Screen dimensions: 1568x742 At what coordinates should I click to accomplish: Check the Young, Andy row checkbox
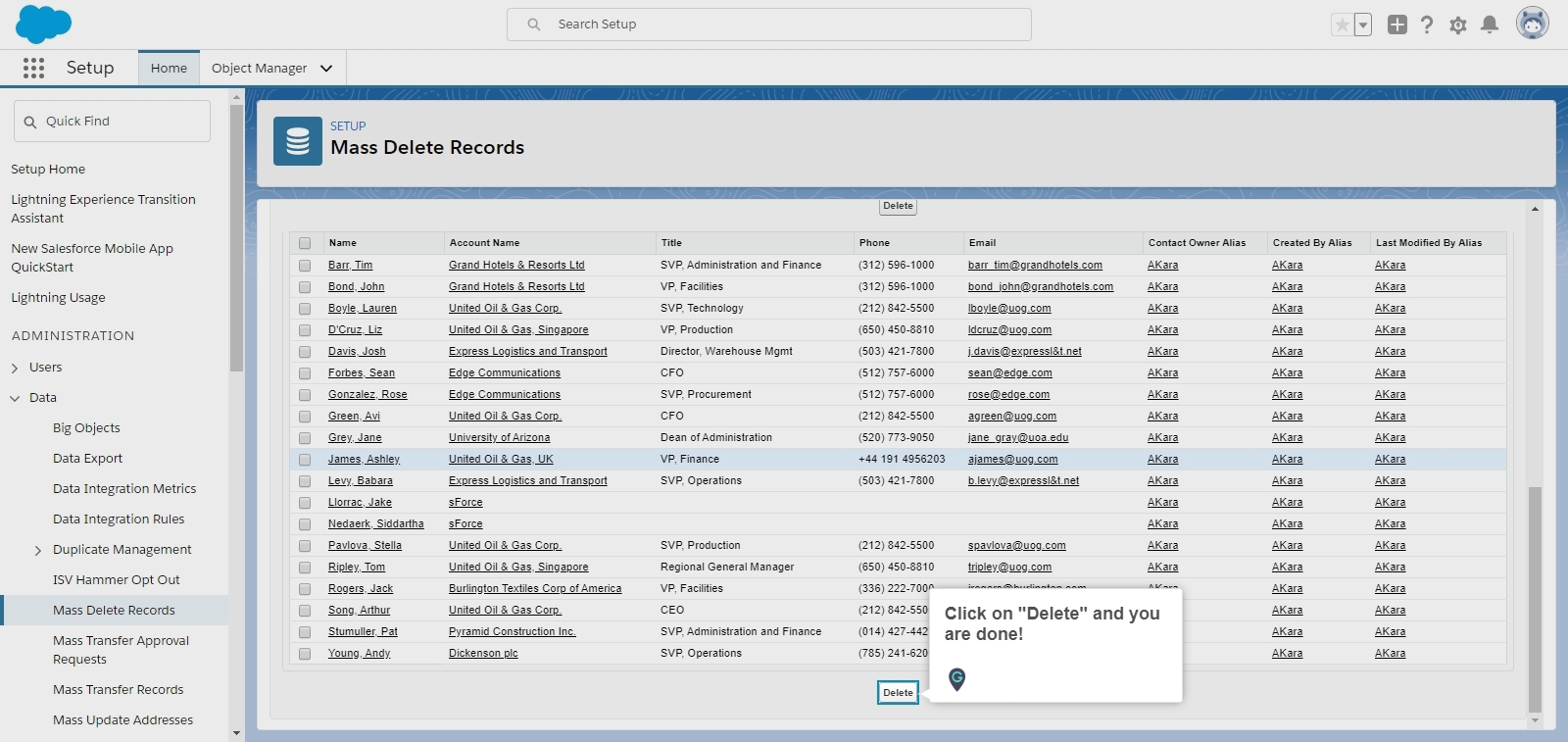305,654
